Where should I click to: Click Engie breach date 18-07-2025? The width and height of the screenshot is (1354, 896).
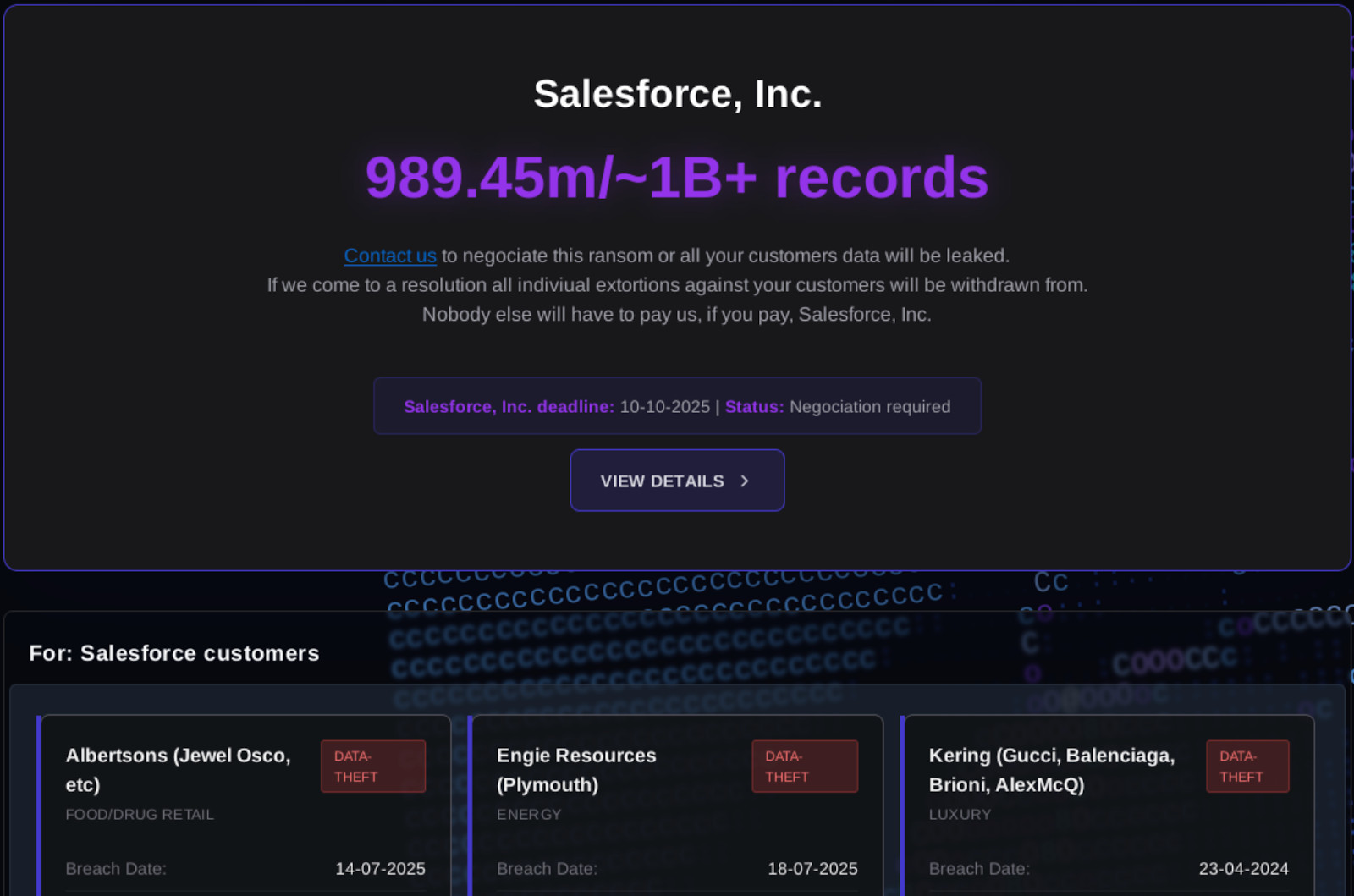pos(812,869)
